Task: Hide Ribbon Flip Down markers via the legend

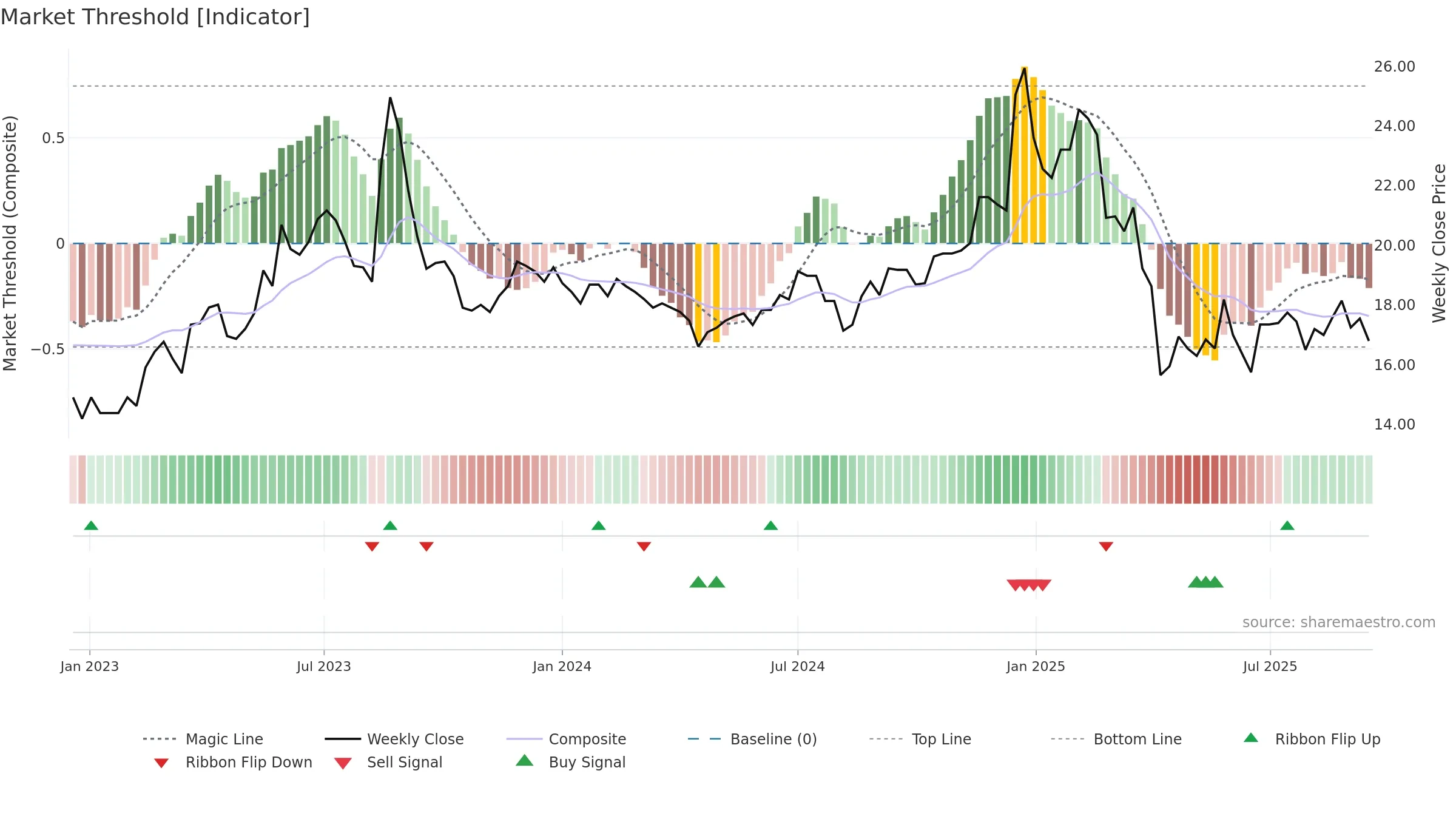Action: click(233, 762)
